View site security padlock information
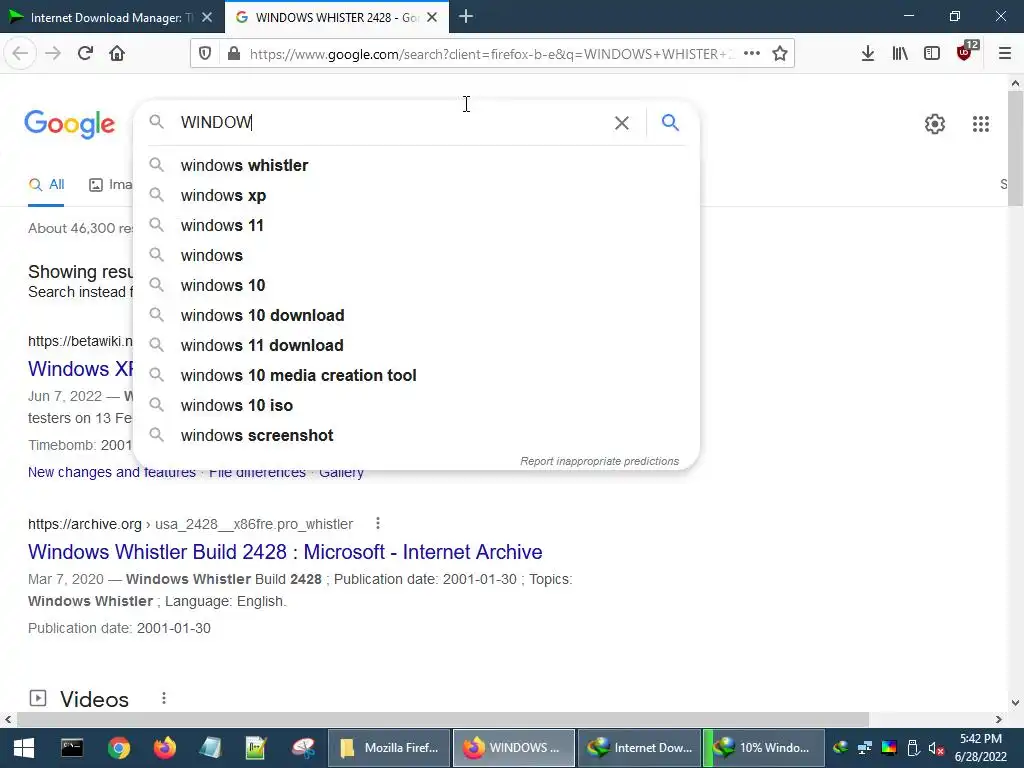The height and width of the screenshot is (768, 1024). (234, 54)
